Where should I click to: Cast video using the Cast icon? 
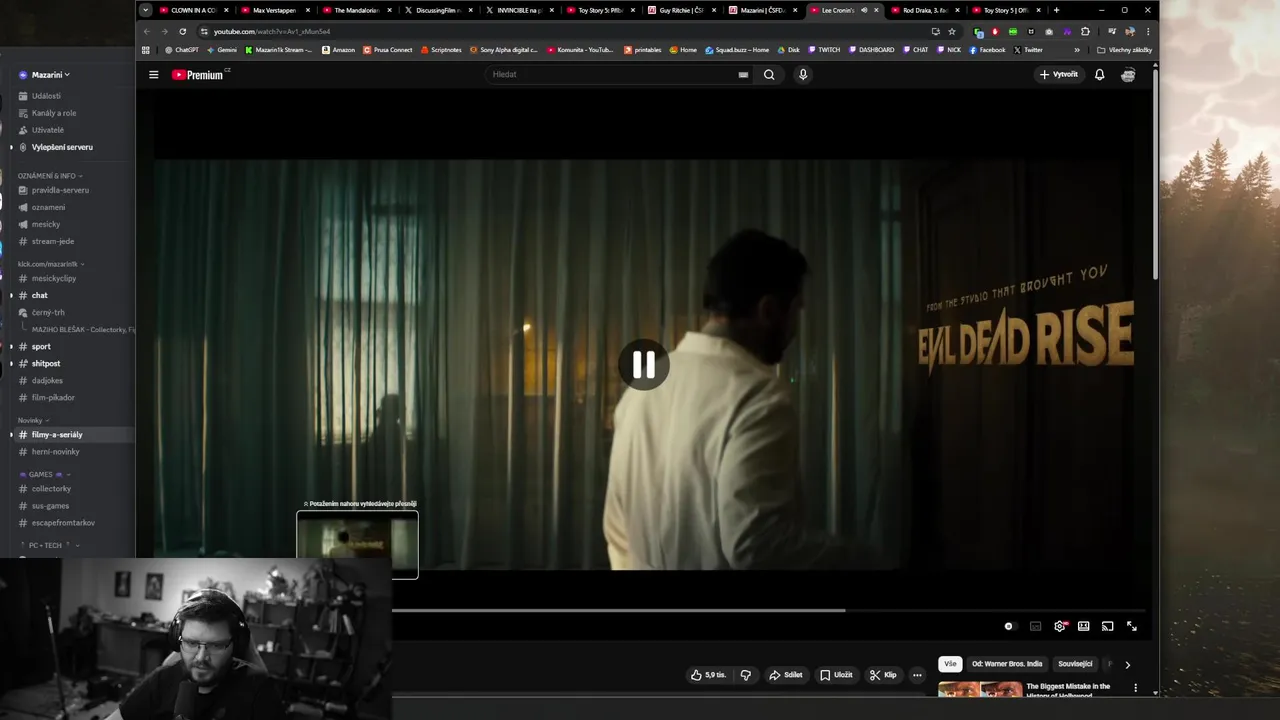[x=1107, y=626]
